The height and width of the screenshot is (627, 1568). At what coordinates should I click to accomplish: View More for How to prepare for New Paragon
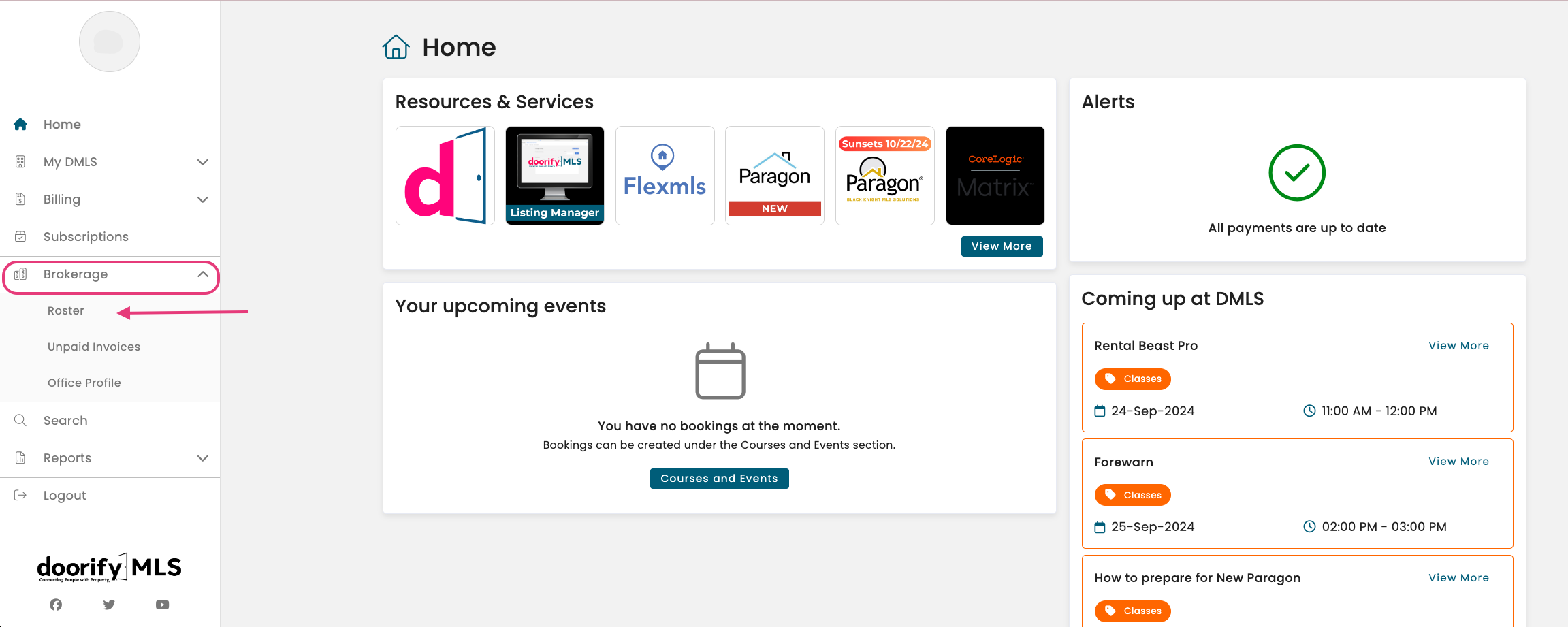[1458, 578]
